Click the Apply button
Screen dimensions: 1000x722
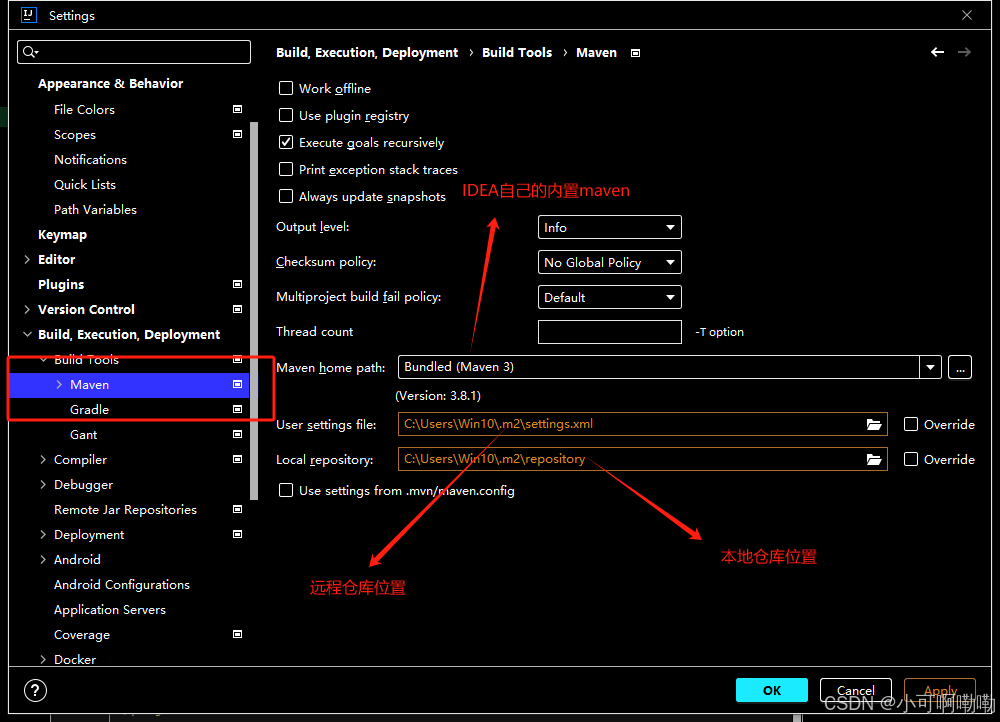click(x=940, y=690)
